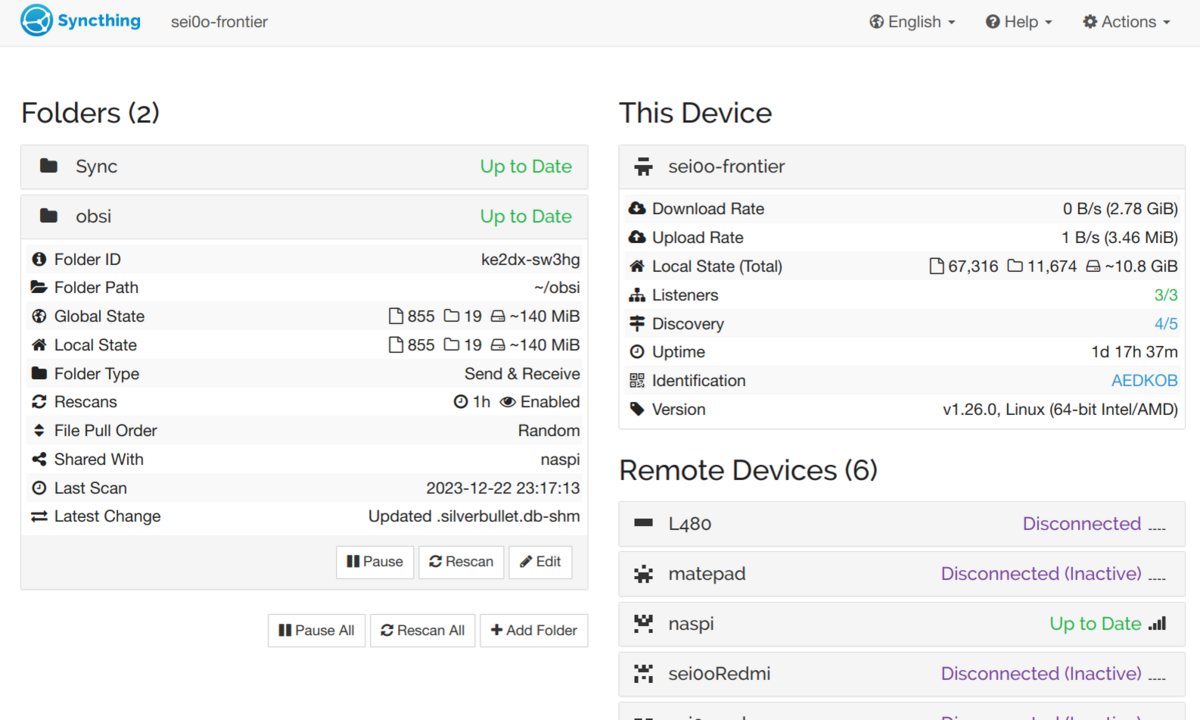This screenshot has width=1200, height=720.
Task: Expand the naspi remote device
Action: point(902,624)
